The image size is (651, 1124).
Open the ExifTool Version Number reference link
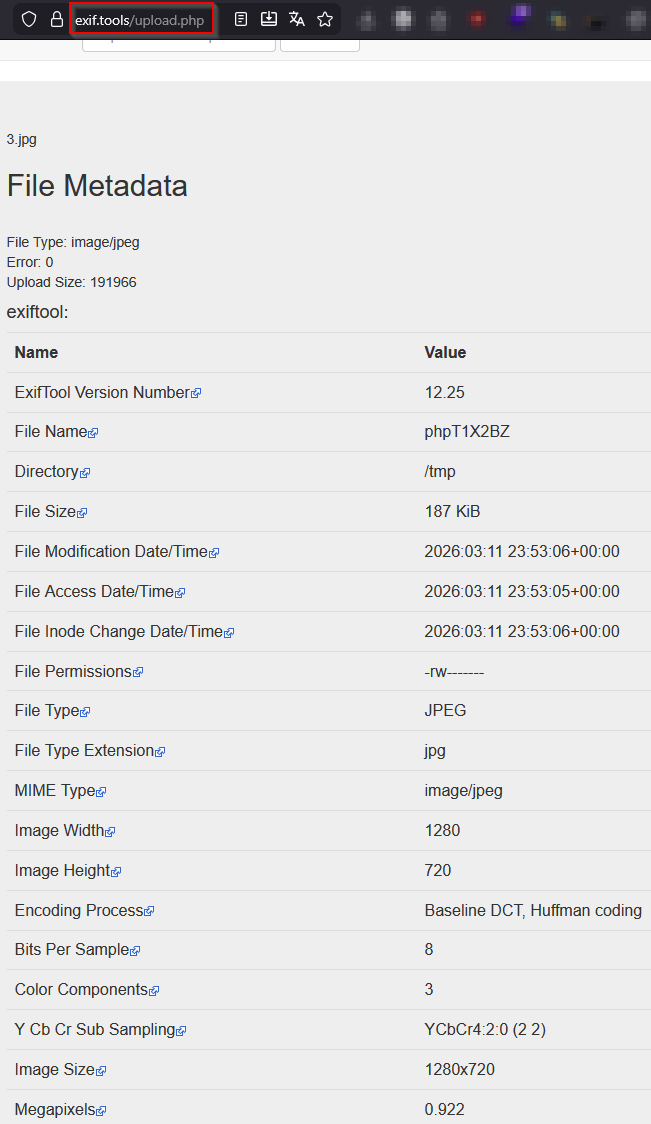click(x=100, y=392)
